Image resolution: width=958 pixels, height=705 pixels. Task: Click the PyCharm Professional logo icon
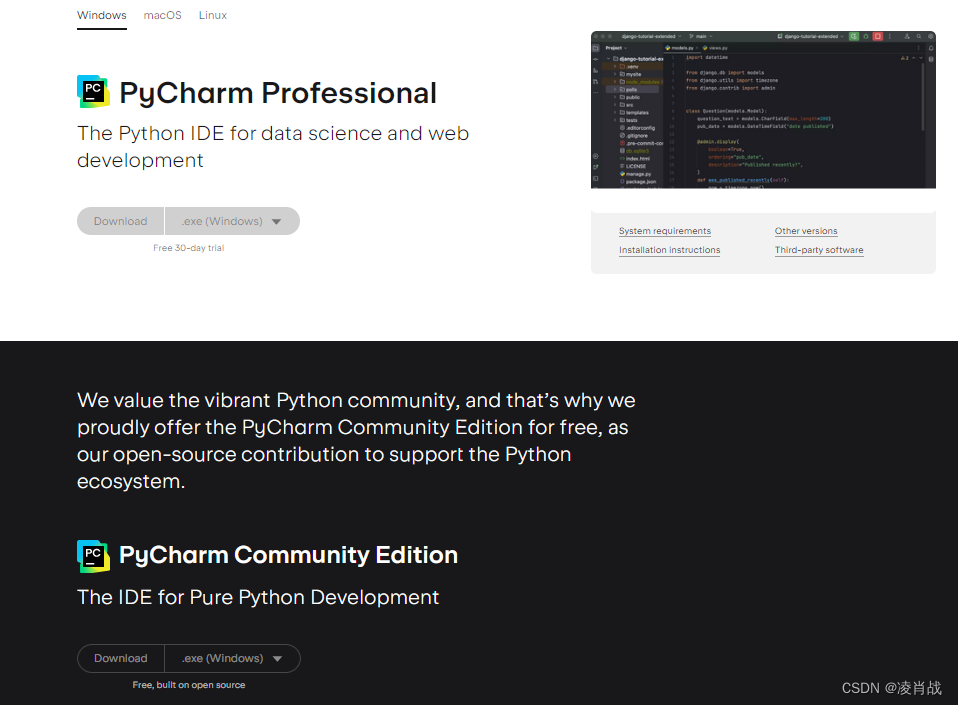(x=93, y=92)
